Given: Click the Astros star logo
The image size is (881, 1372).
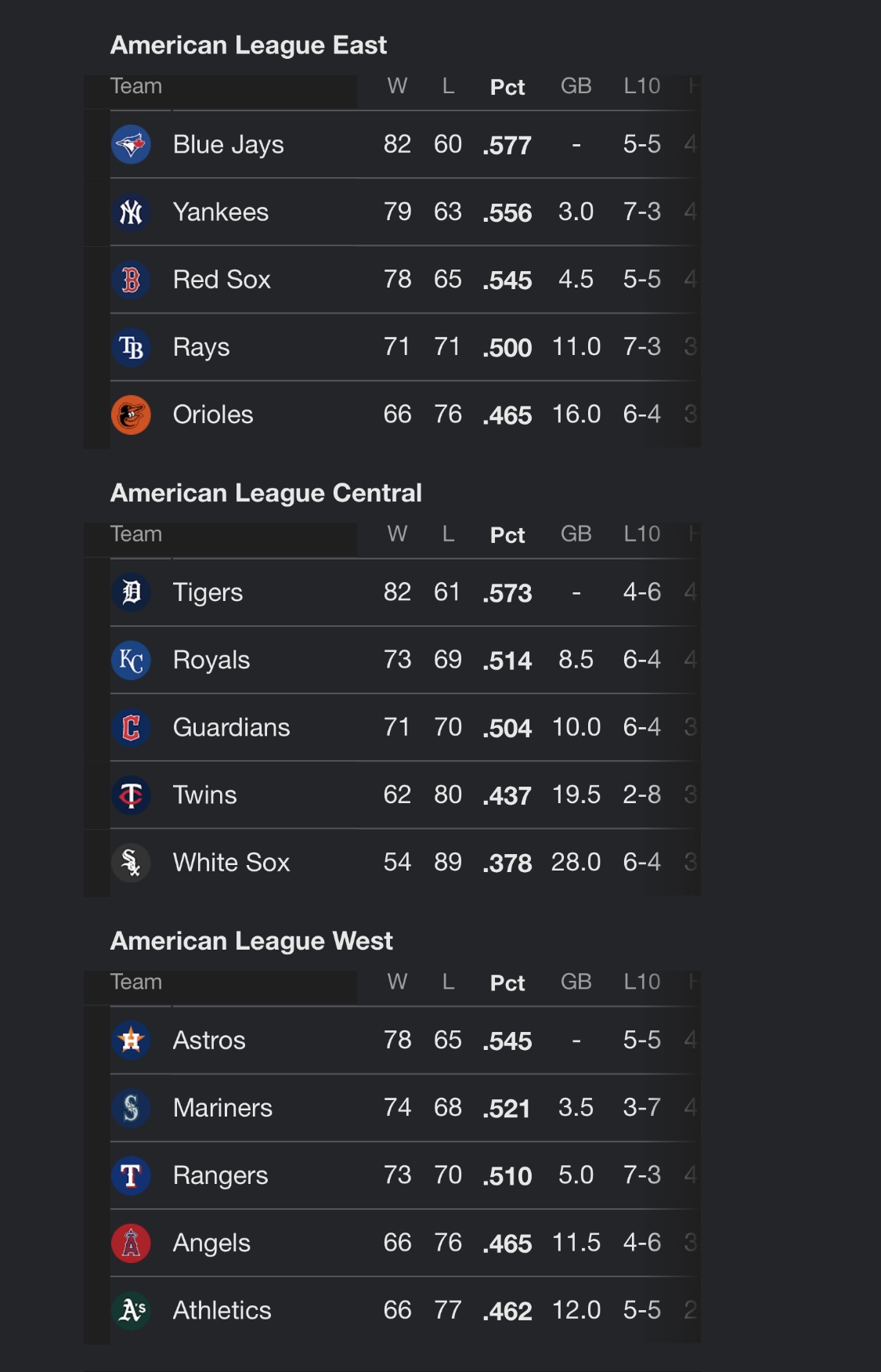Looking at the screenshot, I should 131,1041.
